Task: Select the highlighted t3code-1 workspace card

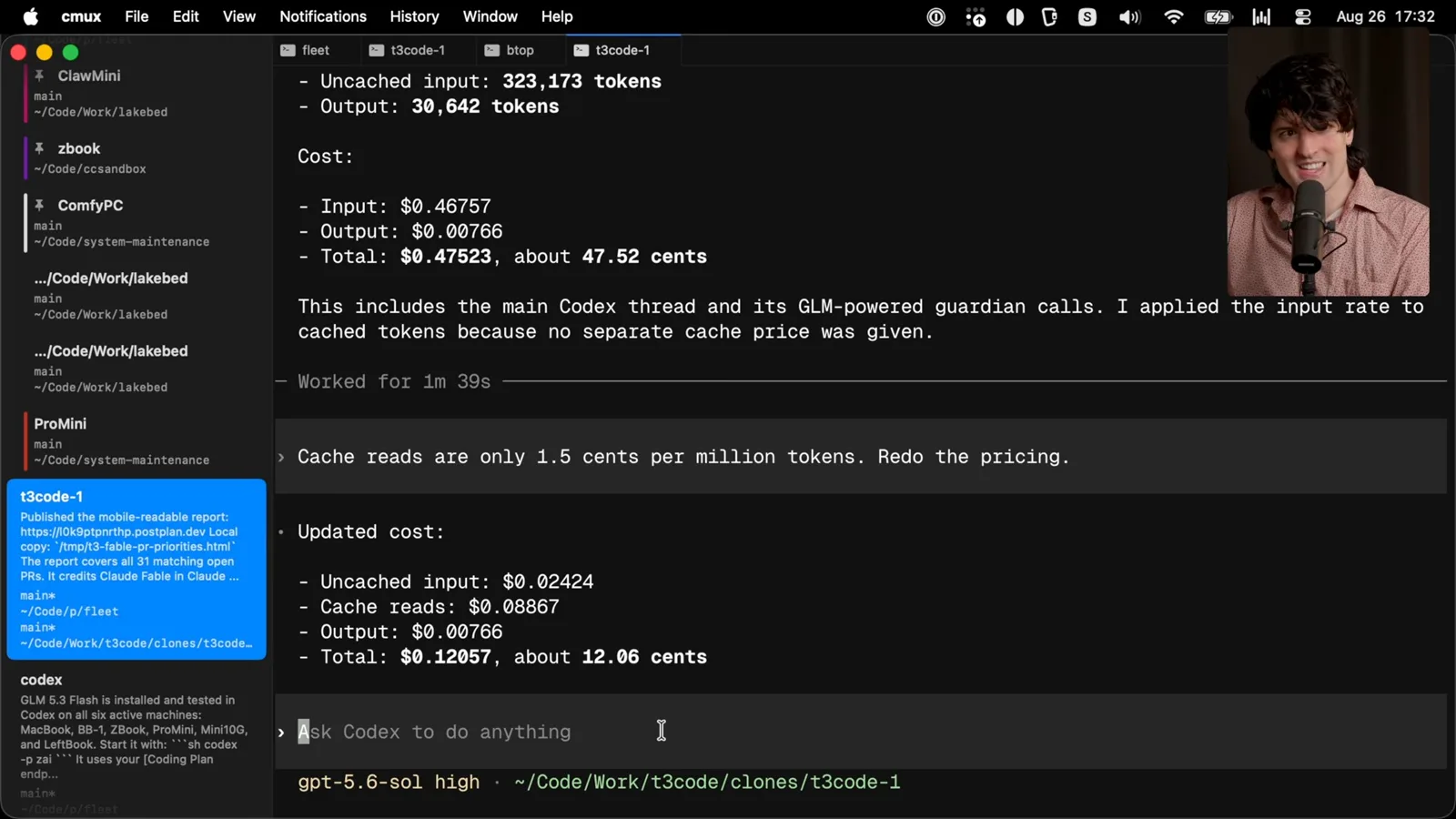Action: click(136, 569)
